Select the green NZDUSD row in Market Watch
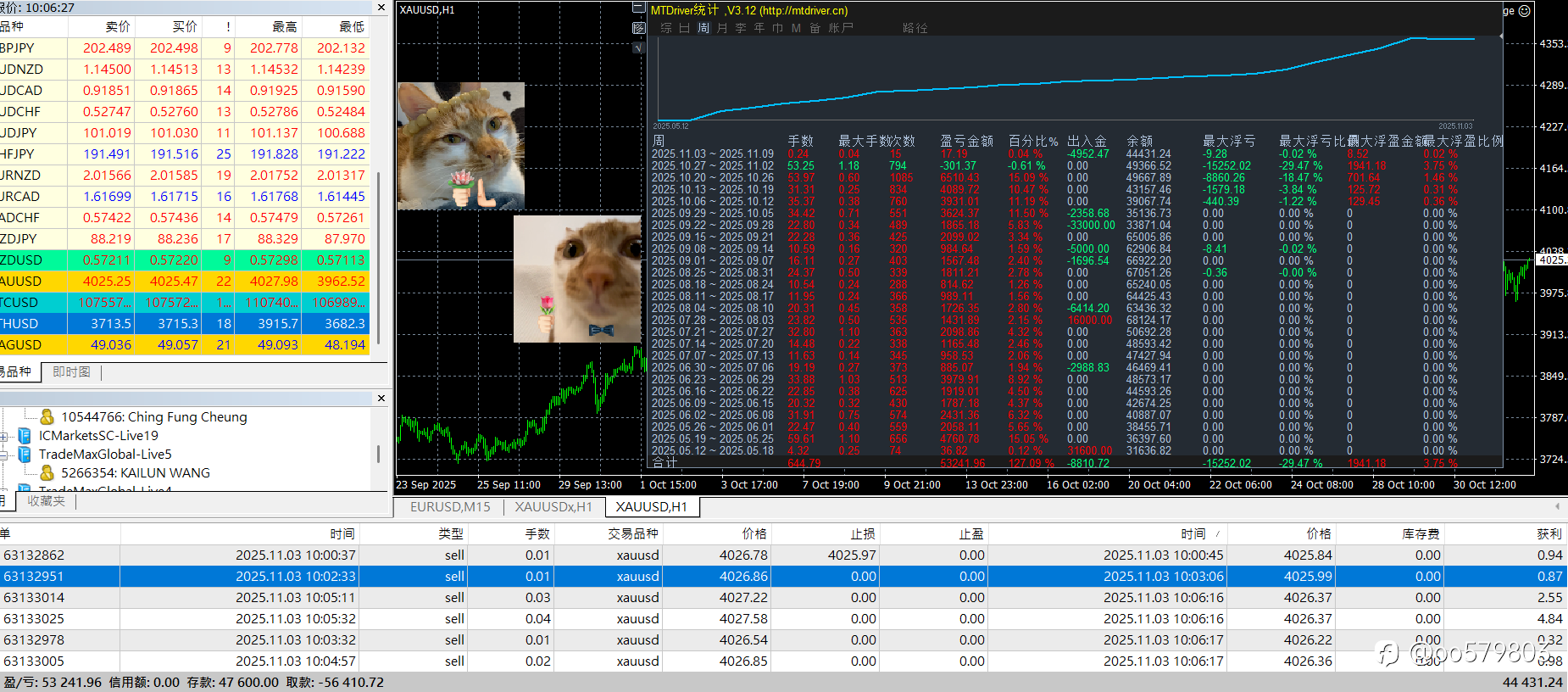 point(185,259)
